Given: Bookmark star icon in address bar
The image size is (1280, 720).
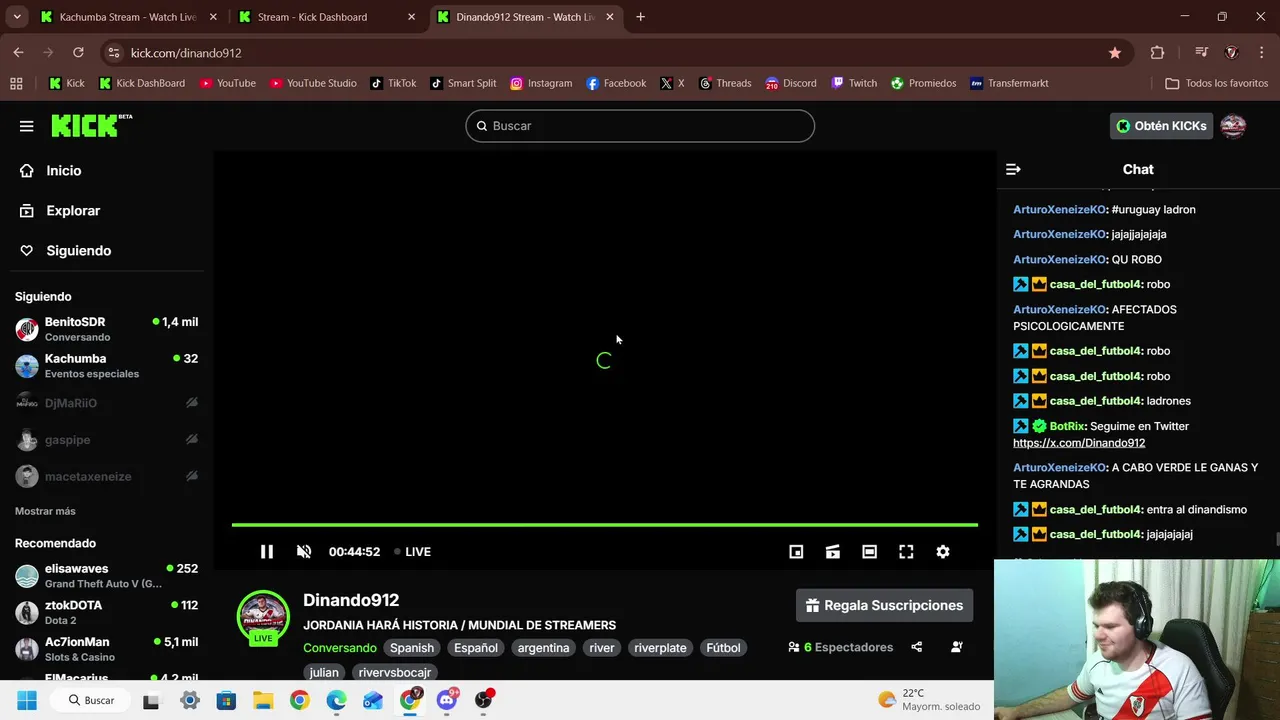Looking at the screenshot, I should (x=1115, y=53).
